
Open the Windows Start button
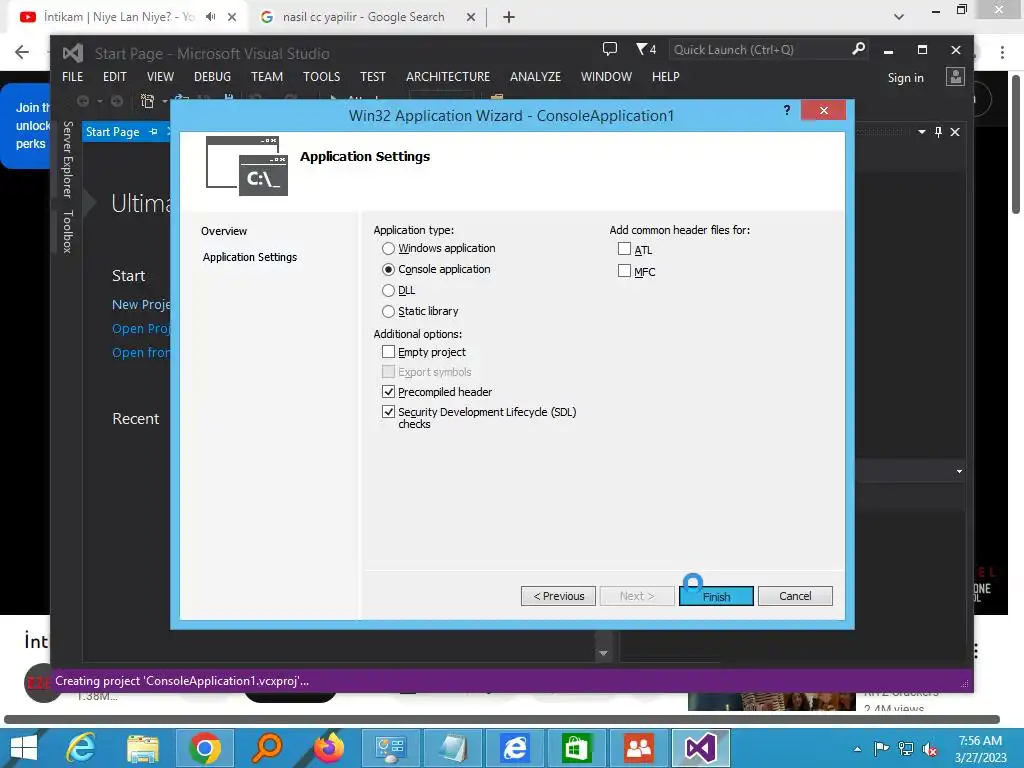pos(25,748)
